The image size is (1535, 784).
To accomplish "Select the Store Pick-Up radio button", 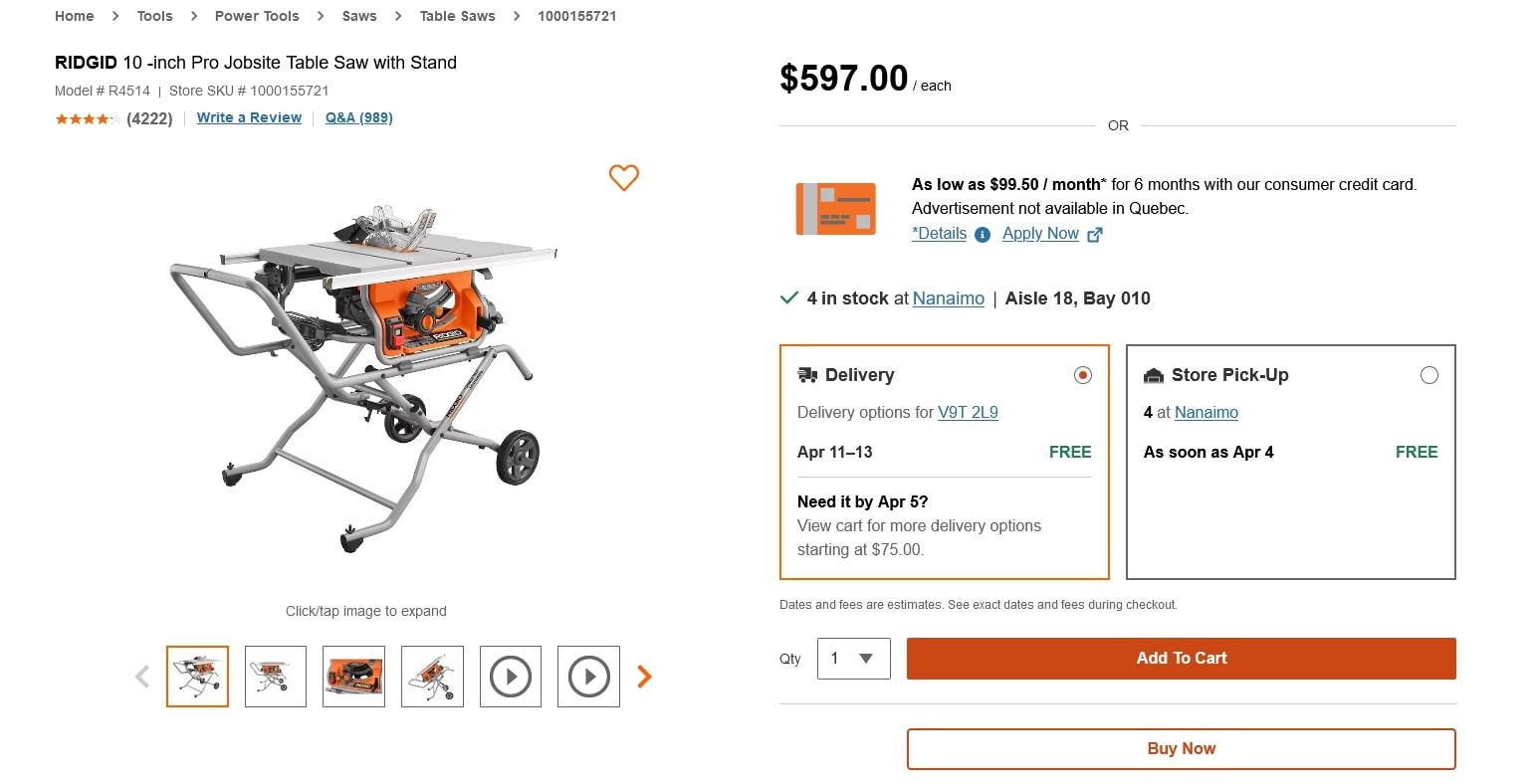I will [1428, 375].
